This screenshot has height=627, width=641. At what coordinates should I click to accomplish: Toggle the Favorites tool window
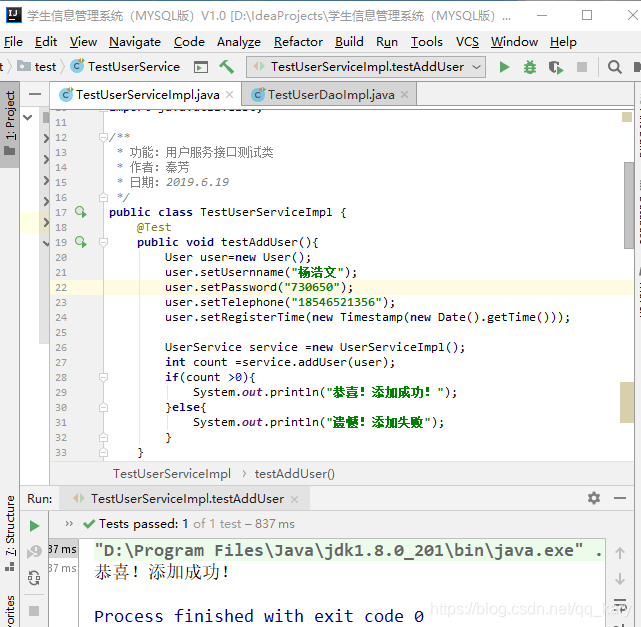9,610
